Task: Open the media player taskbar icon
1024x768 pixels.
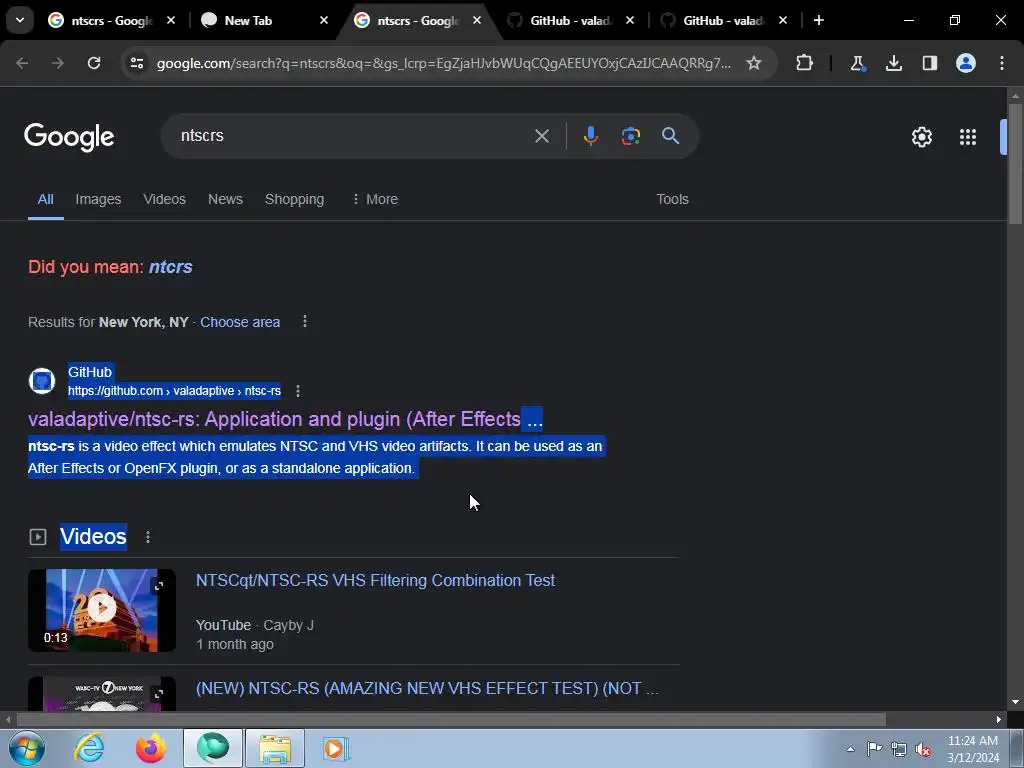Action: (x=336, y=748)
